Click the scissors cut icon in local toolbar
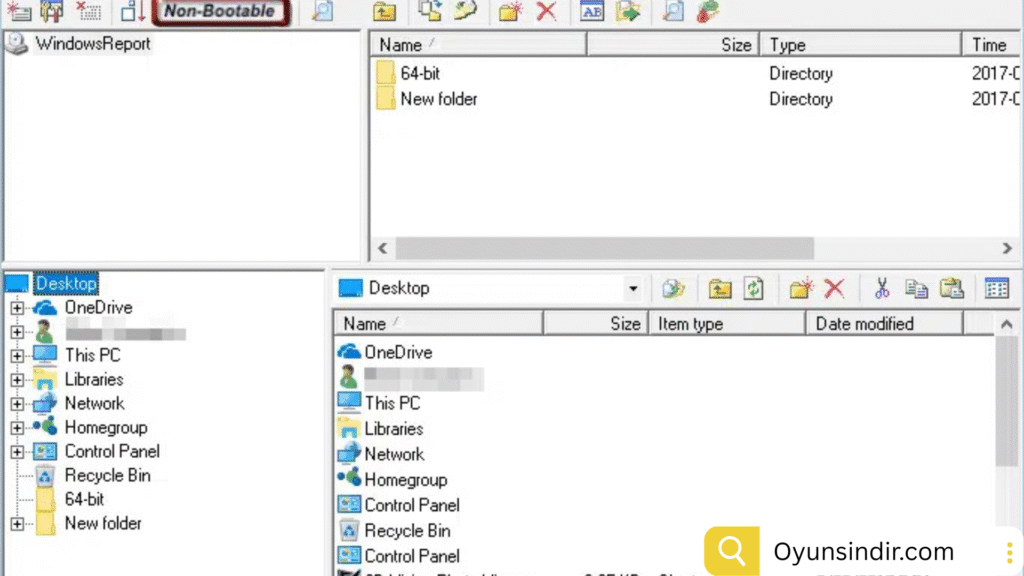 [881, 289]
